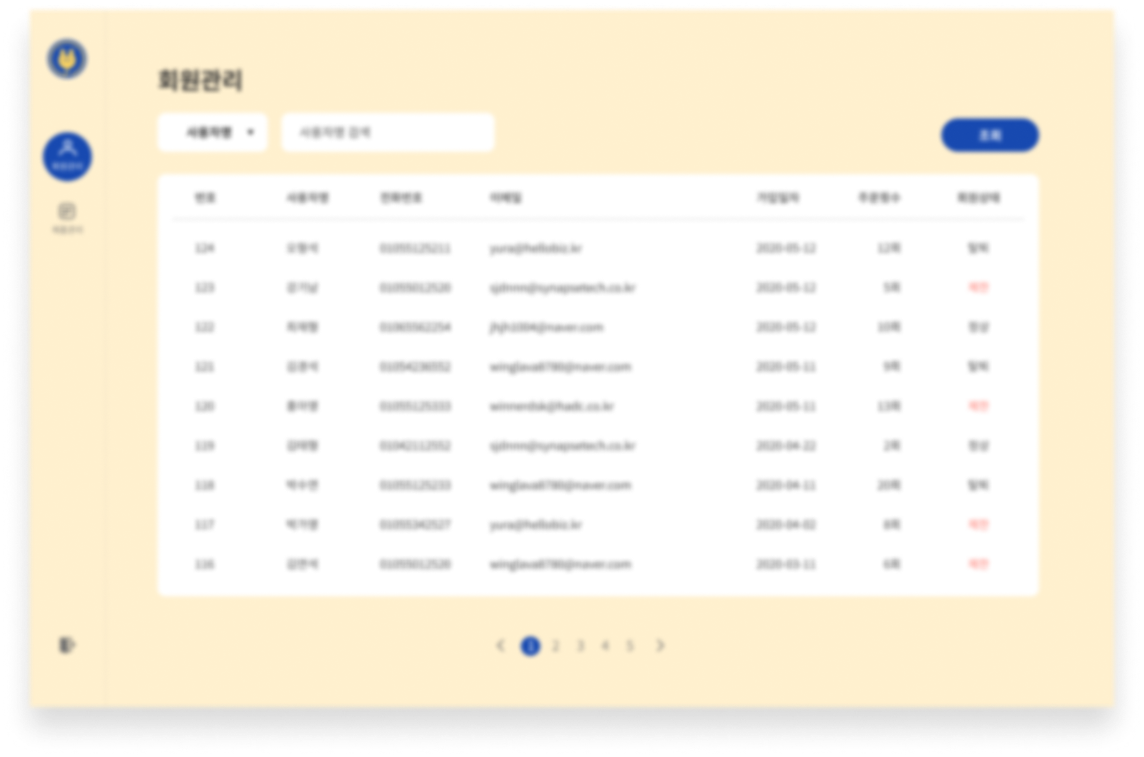The image size is (1144, 757).
Task: Select page 3 in pagination
Action: pyautogui.click(x=581, y=645)
